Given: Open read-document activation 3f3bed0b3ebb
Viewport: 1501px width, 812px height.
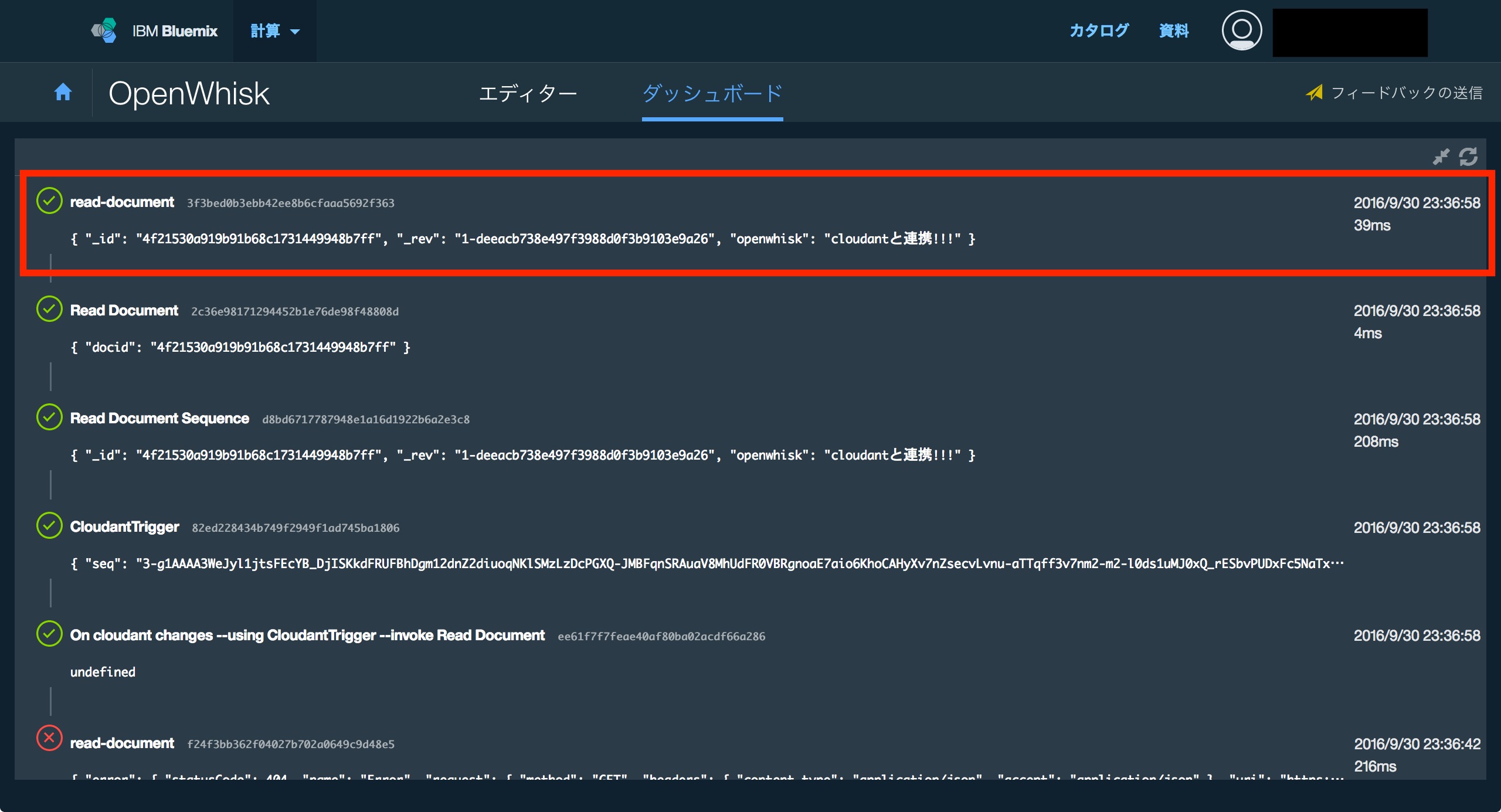Looking at the screenshot, I should coord(122,202).
